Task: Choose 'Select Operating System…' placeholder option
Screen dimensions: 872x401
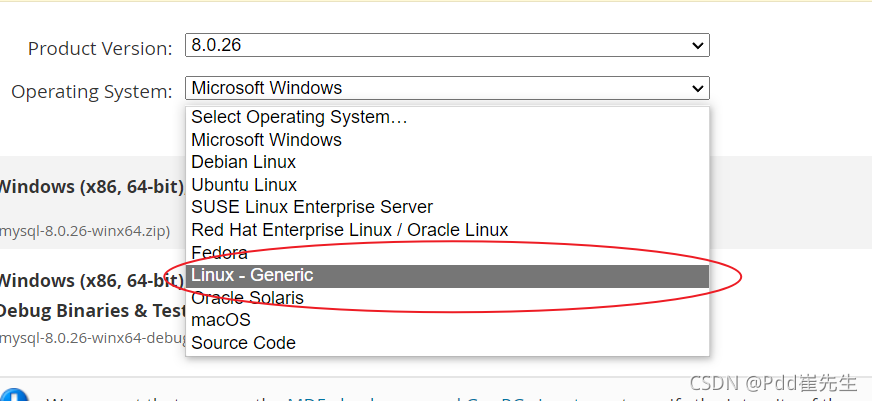Action: point(447,117)
